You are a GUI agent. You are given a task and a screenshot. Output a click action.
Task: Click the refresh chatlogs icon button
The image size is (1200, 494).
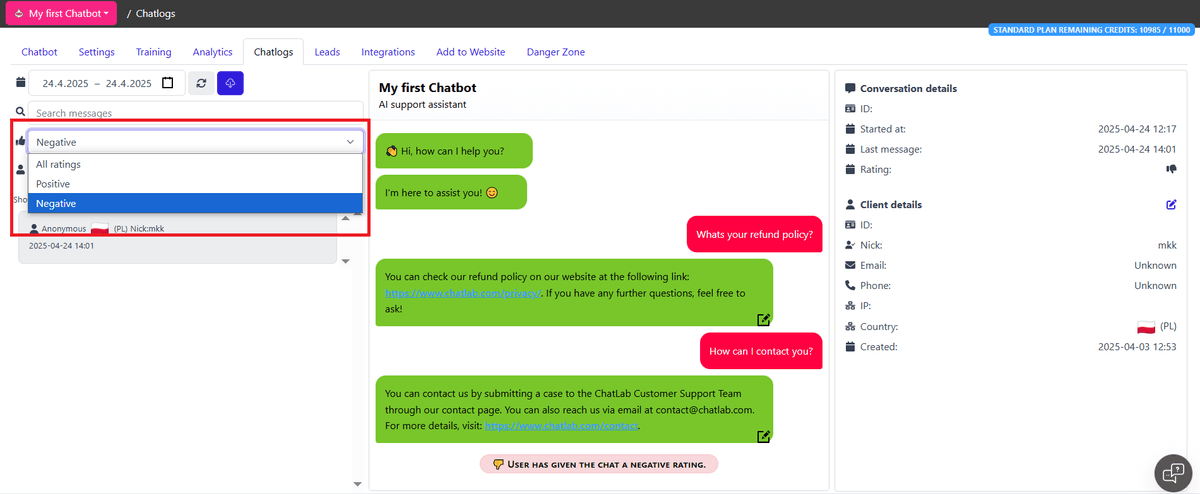point(201,84)
